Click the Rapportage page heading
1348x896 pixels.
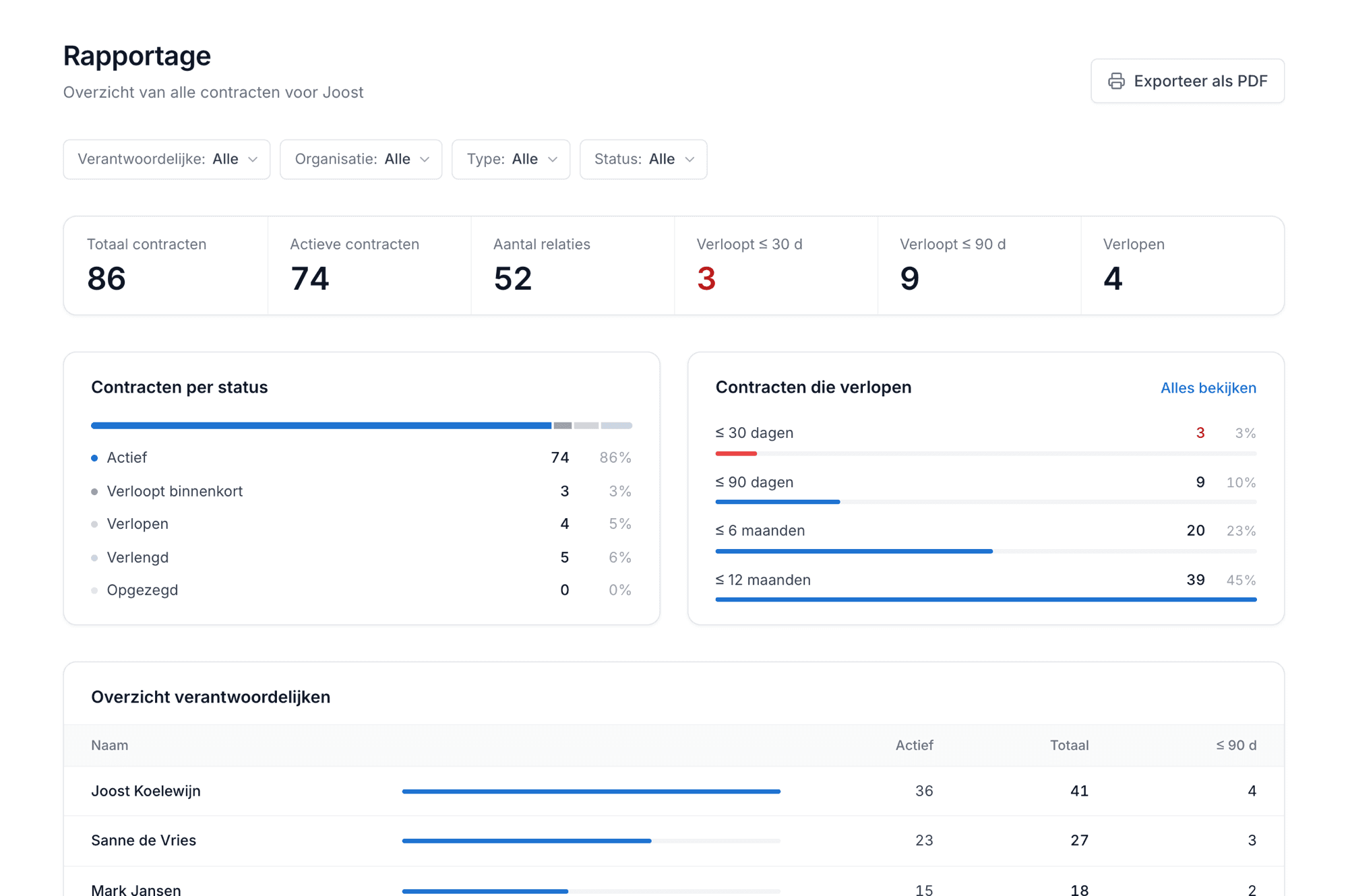pyautogui.click(x=137, y=56)
